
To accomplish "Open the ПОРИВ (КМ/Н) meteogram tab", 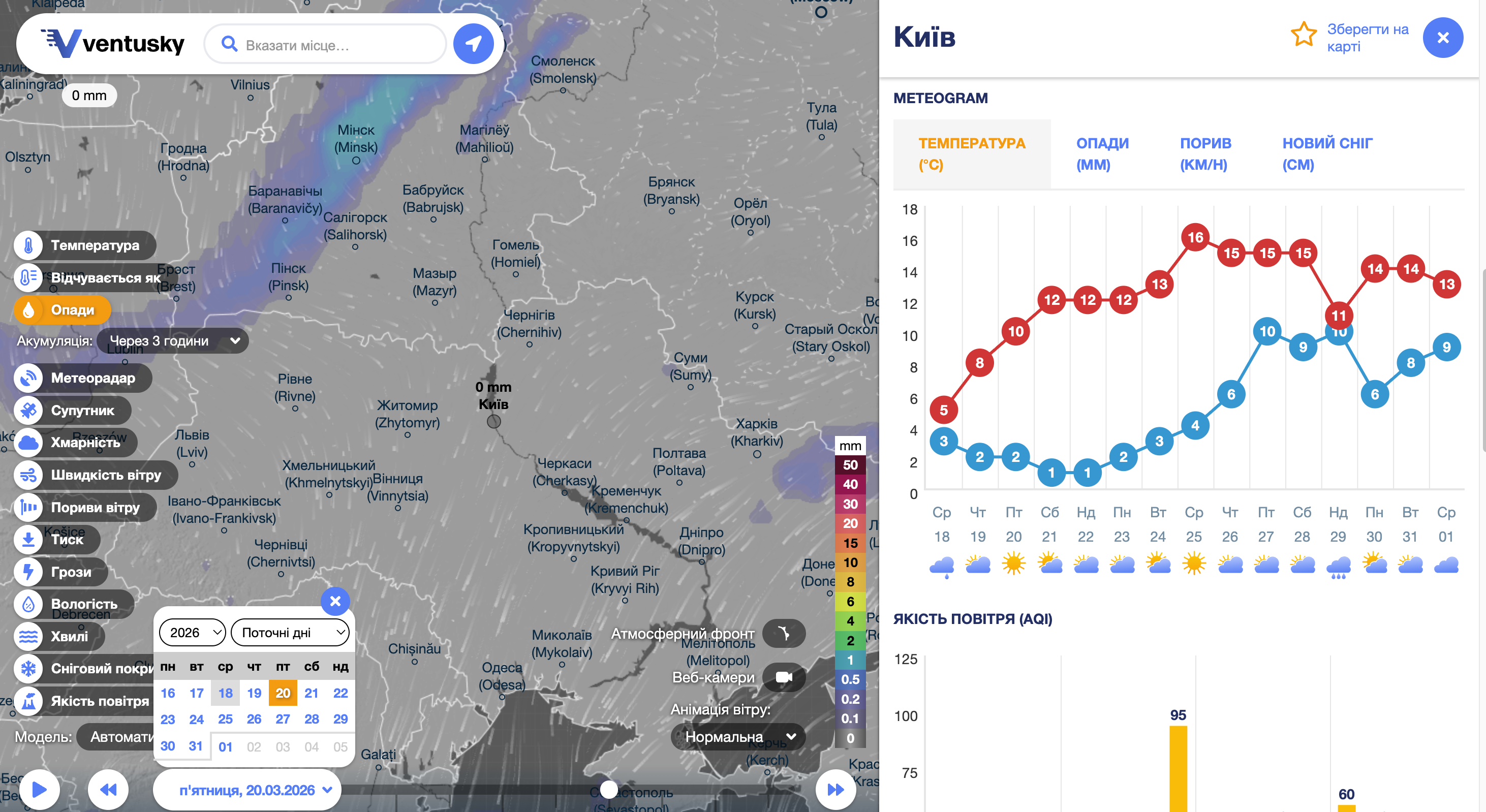I will 1204,154.
